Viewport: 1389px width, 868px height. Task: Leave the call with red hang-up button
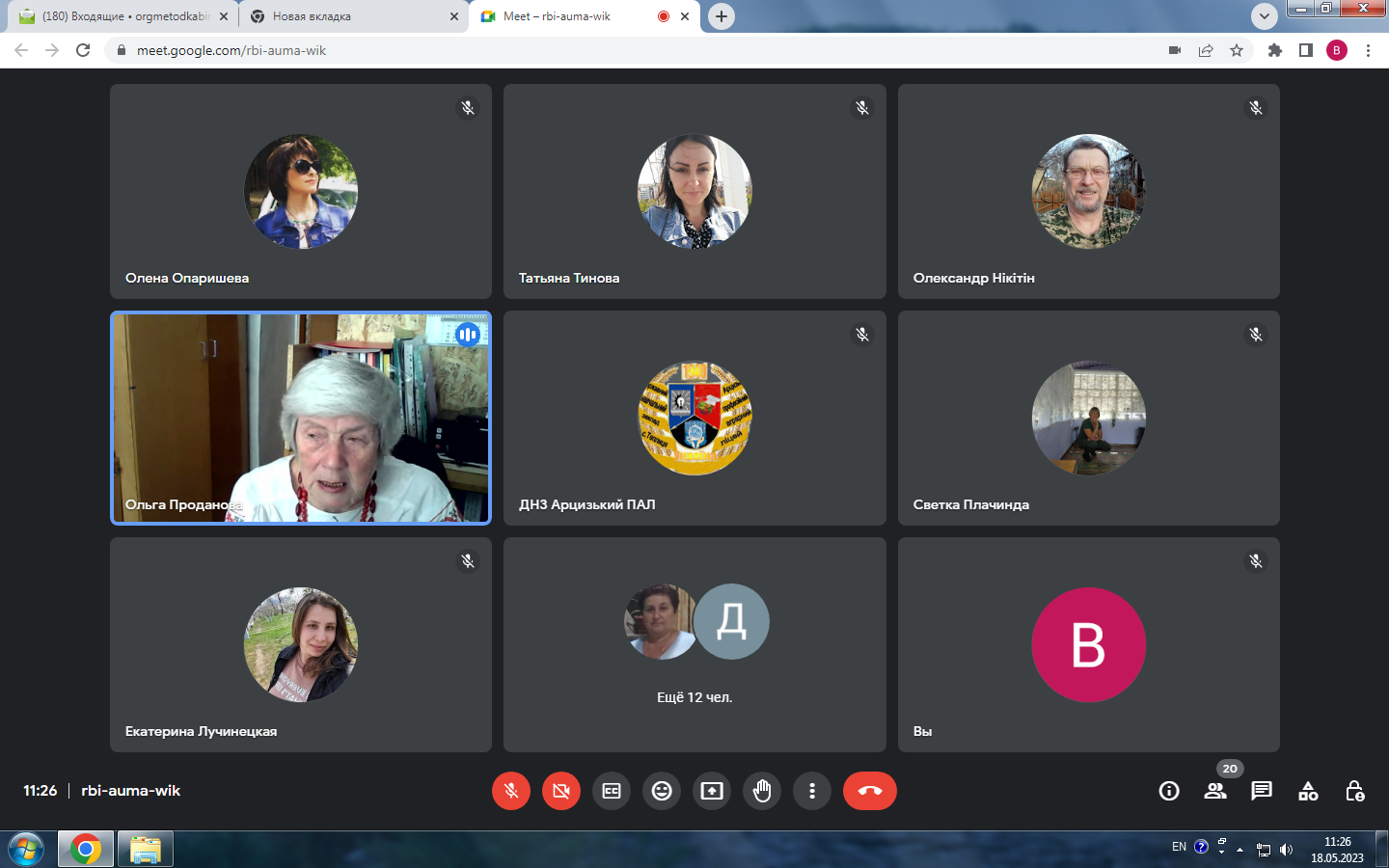coord(870,791)
